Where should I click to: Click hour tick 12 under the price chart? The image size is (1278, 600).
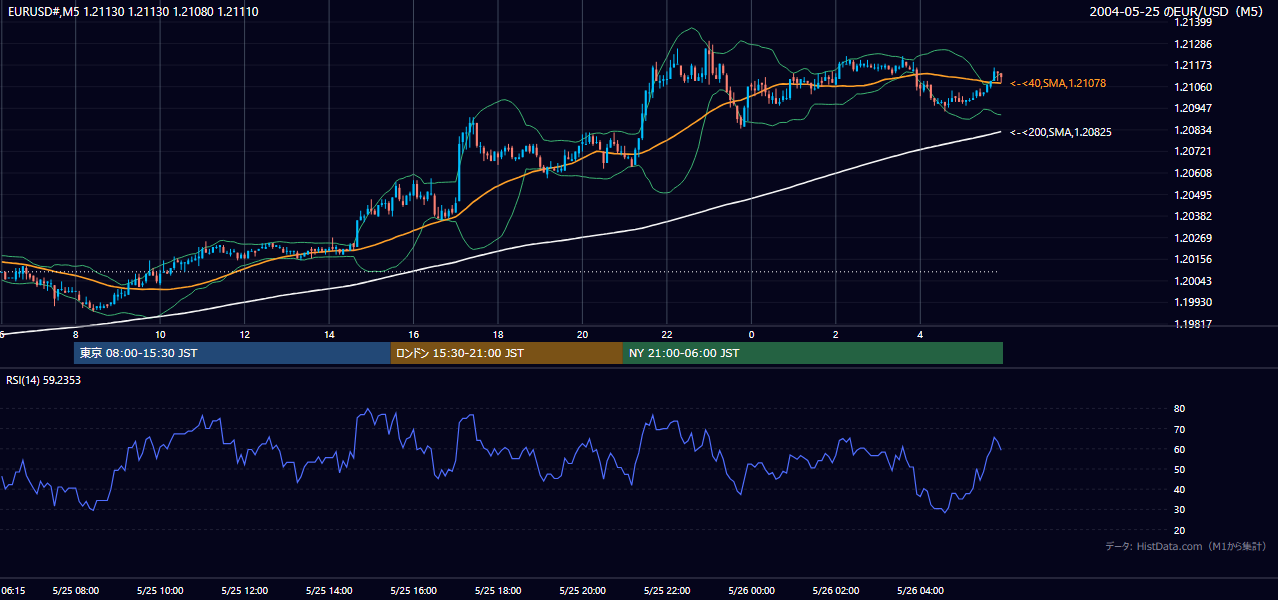click(x=244, y=334)
